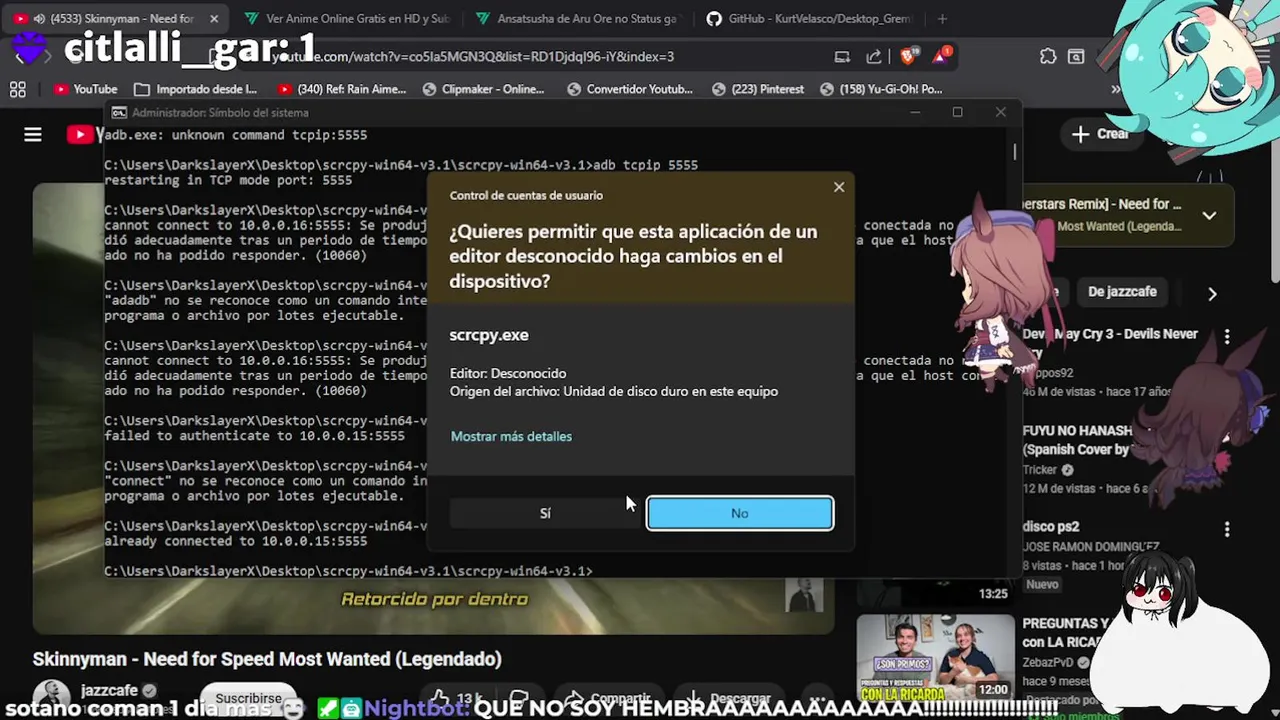Open the (158) Yu-Gi-Oh! bookmark
1280x720 pixels.
[881, 89]
